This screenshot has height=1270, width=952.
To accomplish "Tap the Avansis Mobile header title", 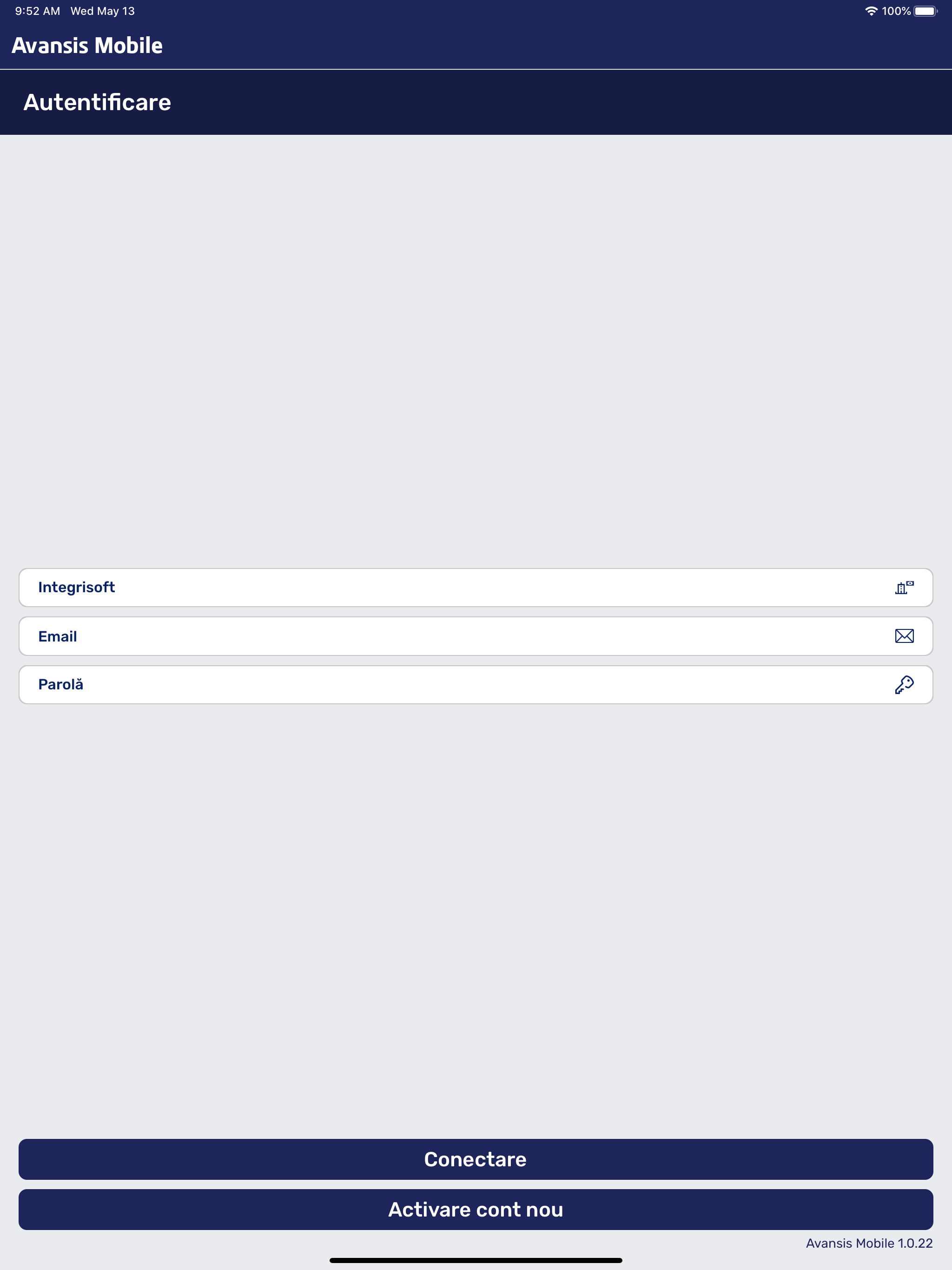I will [x=87, y=46].
